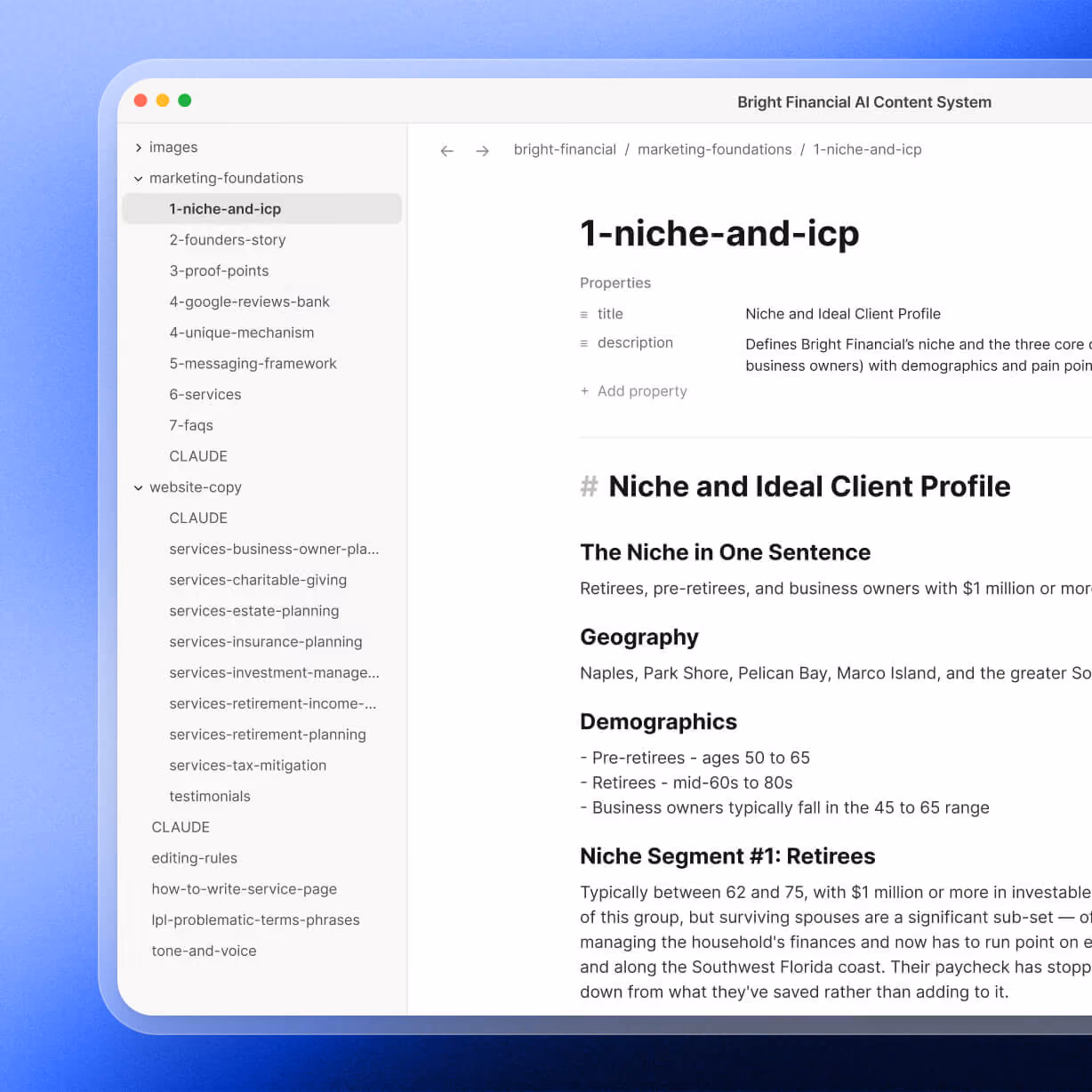This screenshot has height=1092, width=1092.
Task: Click the plus icon for Add property
Action: point(584,391)
